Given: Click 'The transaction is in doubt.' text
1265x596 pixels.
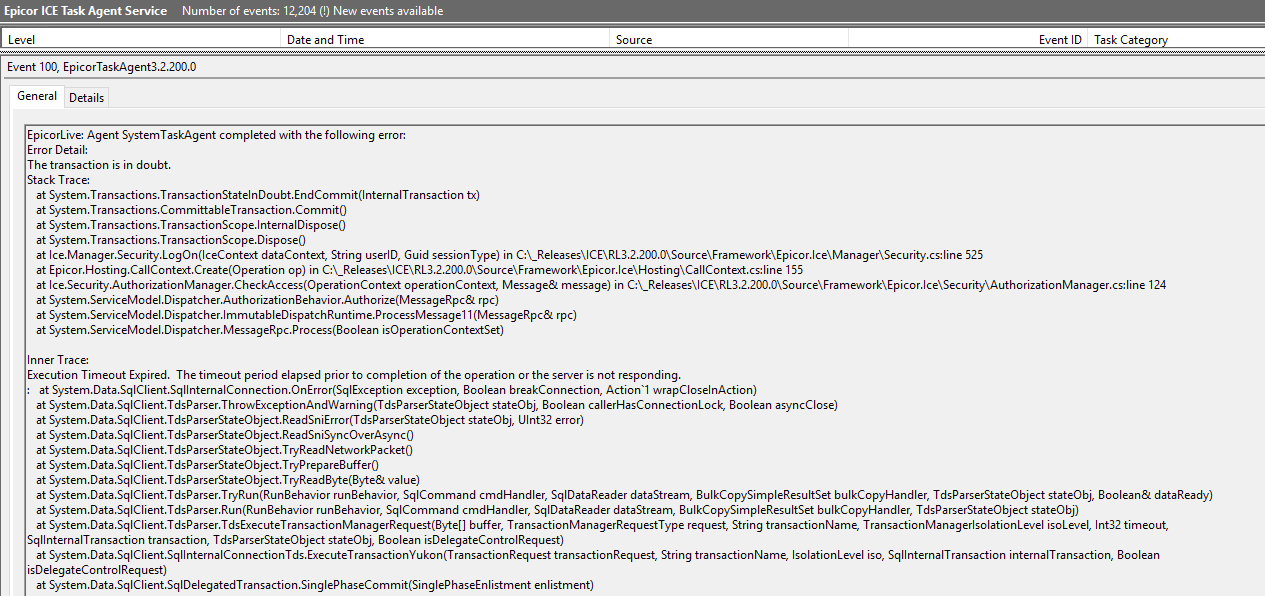Looking at the screenshot, I should (99, 165).
